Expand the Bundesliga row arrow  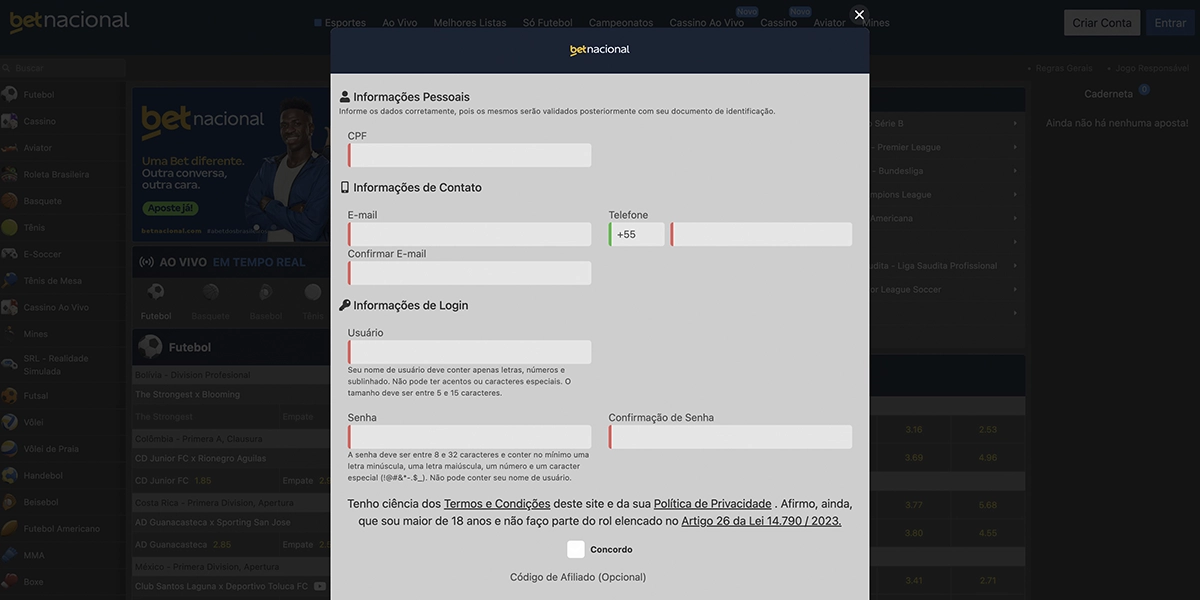[1014, 171]
